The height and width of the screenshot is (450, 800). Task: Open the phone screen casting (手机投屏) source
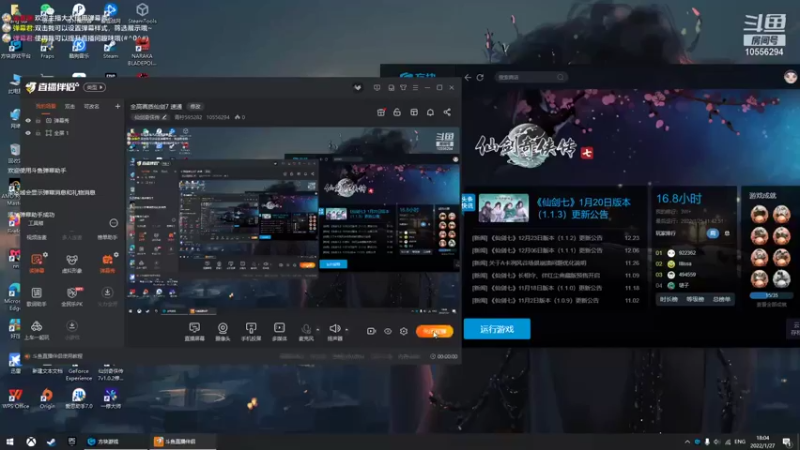[x=251, y=331]
